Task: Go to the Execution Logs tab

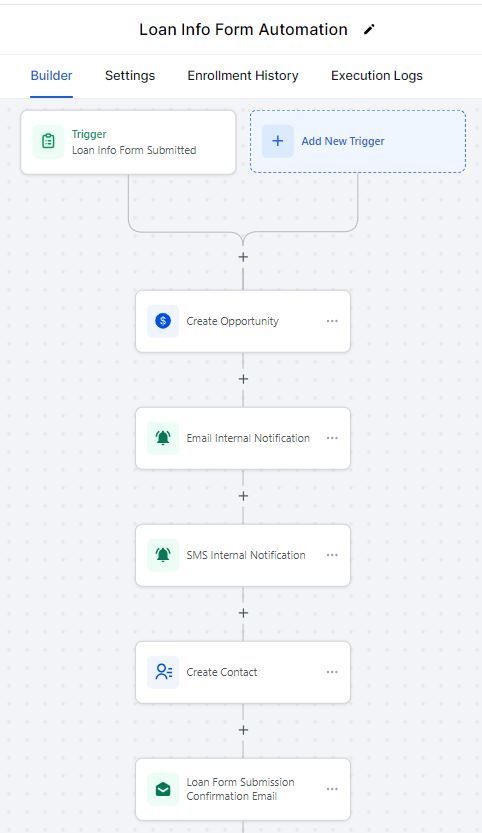Action: click(377, 76)
